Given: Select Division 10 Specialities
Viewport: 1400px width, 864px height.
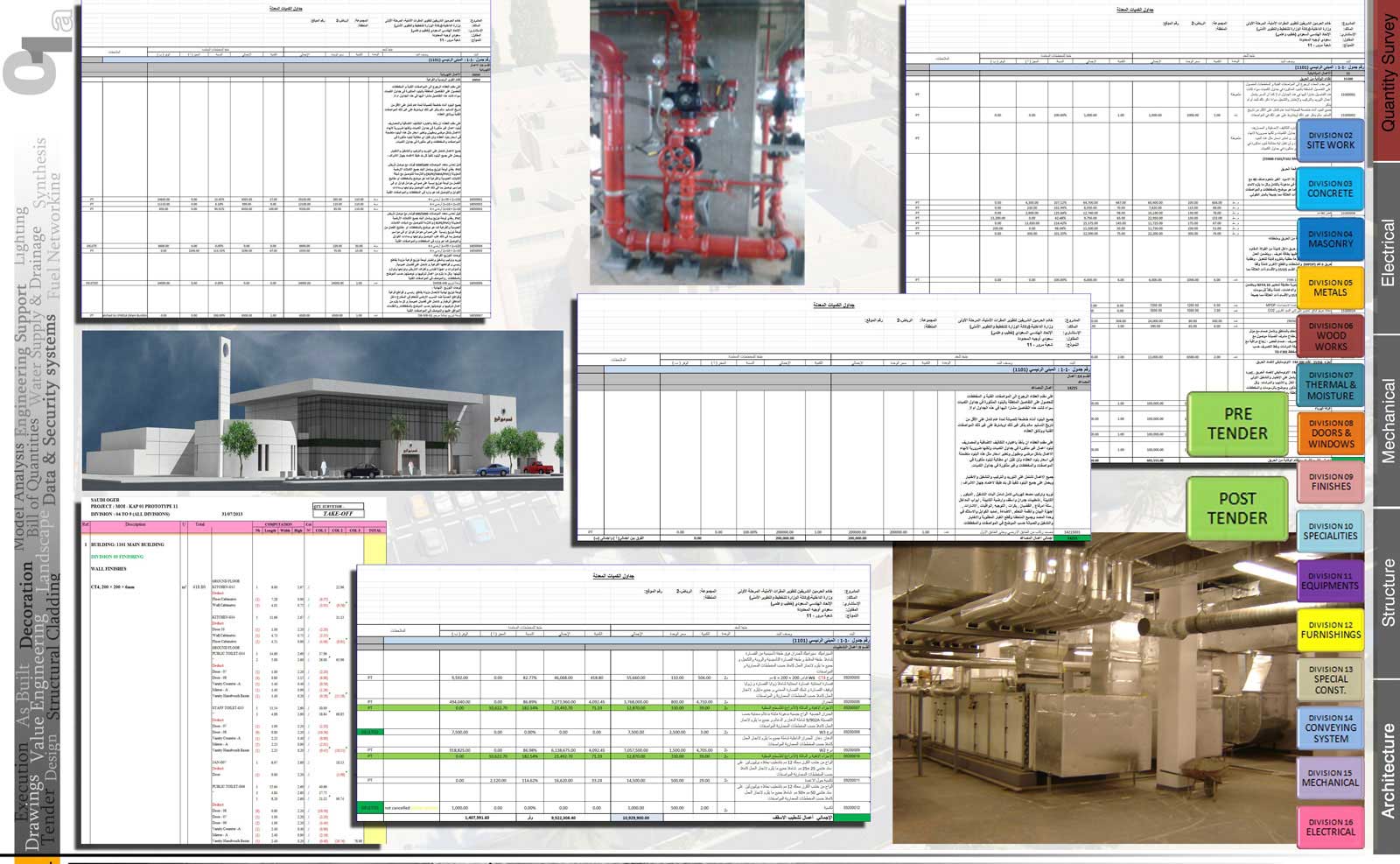Looking at the screenshot, I should coord(1330,531).
